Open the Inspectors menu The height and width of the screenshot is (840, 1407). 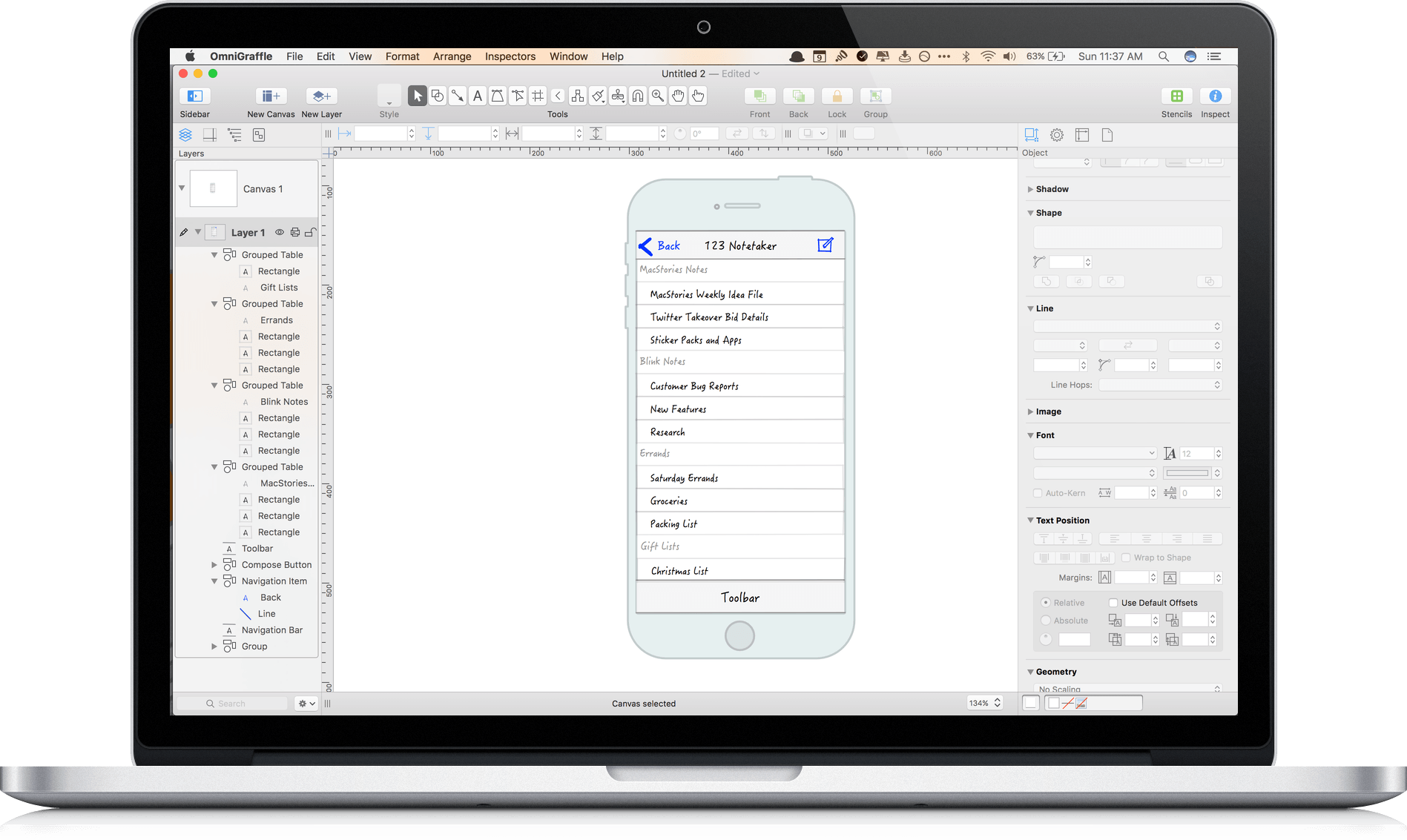point(510,56)
